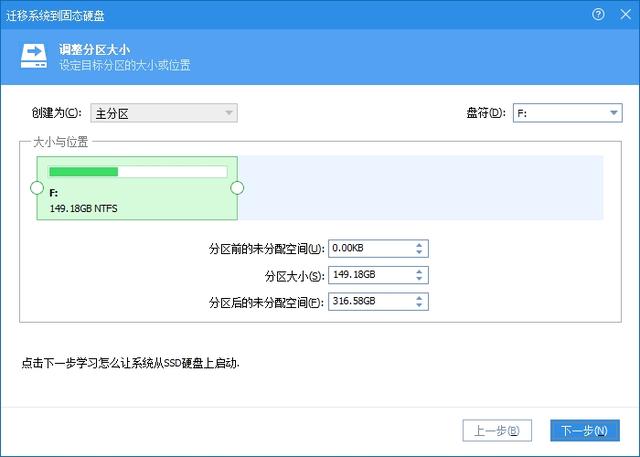Viewport: 640px width, 457px height.
Task: Open the 盘符 F: drive letter dropdown
Action: [567, 113]
